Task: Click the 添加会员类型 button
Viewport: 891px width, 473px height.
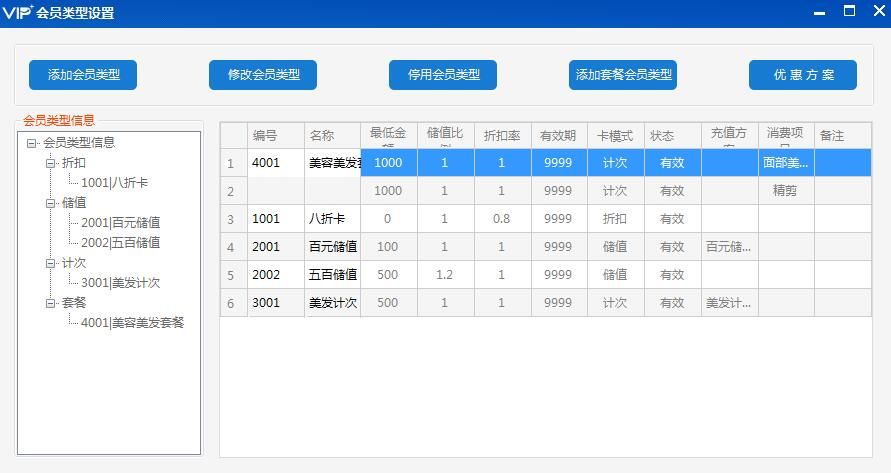Action: click(x=83, y=75)
